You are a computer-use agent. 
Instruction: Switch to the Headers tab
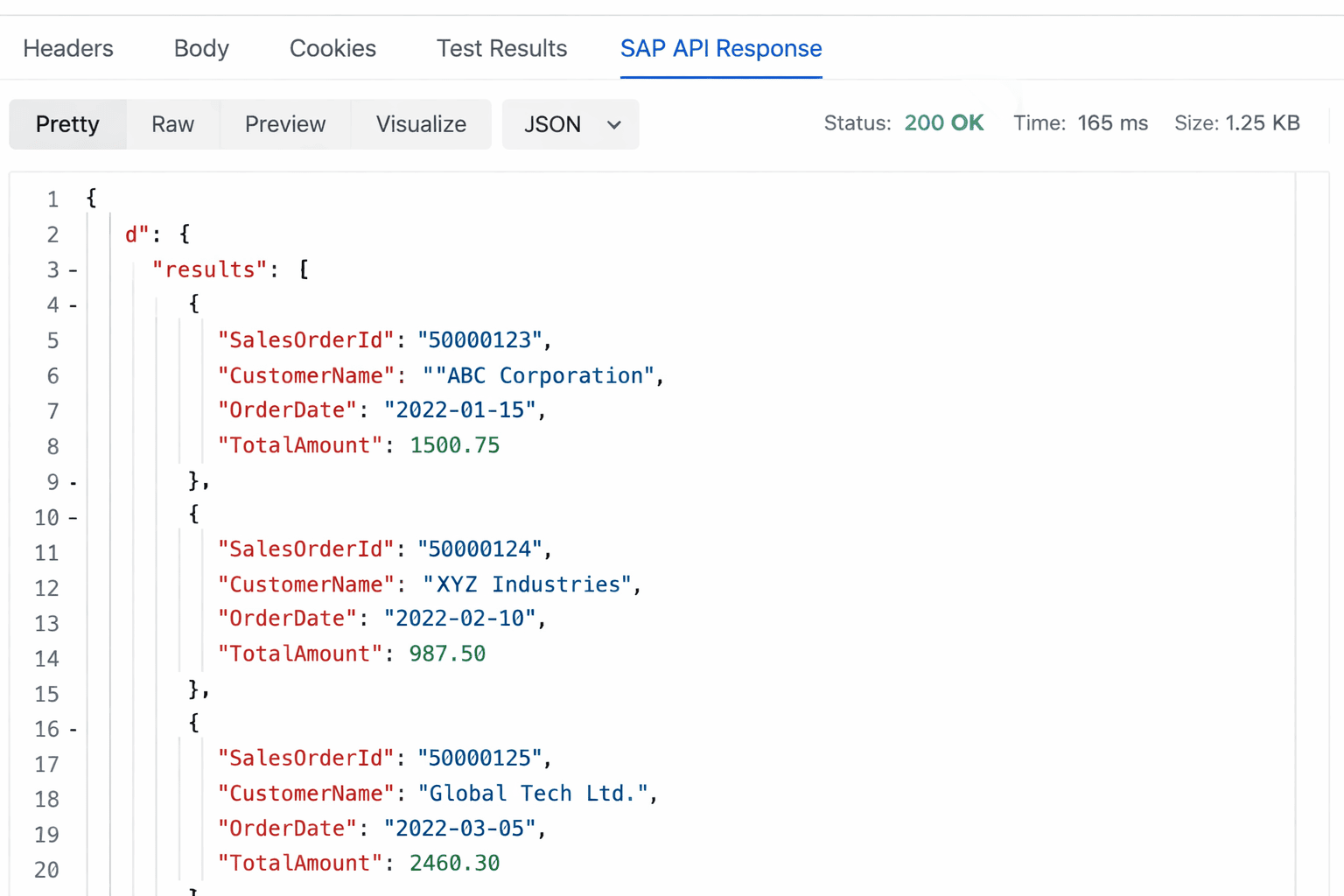click(x=67, y=48)
